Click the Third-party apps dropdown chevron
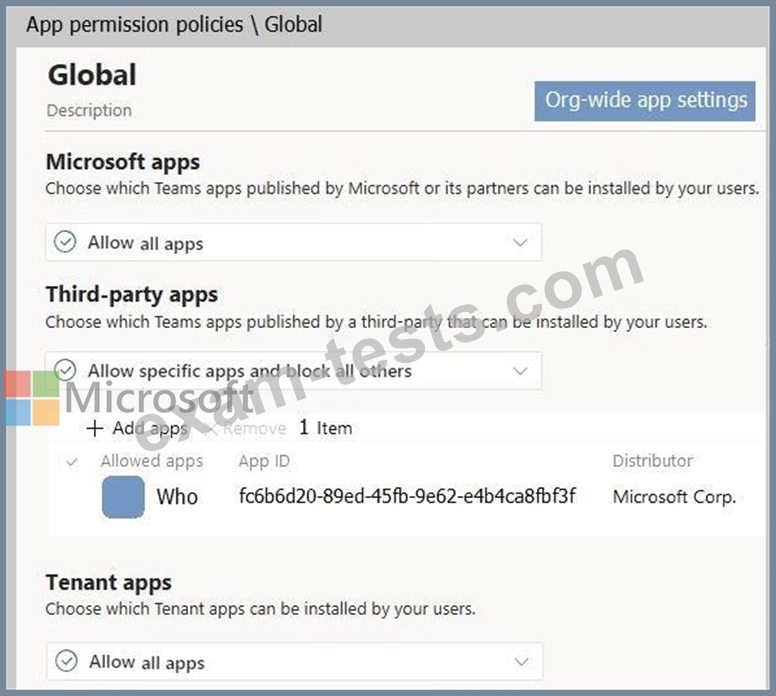The image size is (776, 696). click(520, 371)
